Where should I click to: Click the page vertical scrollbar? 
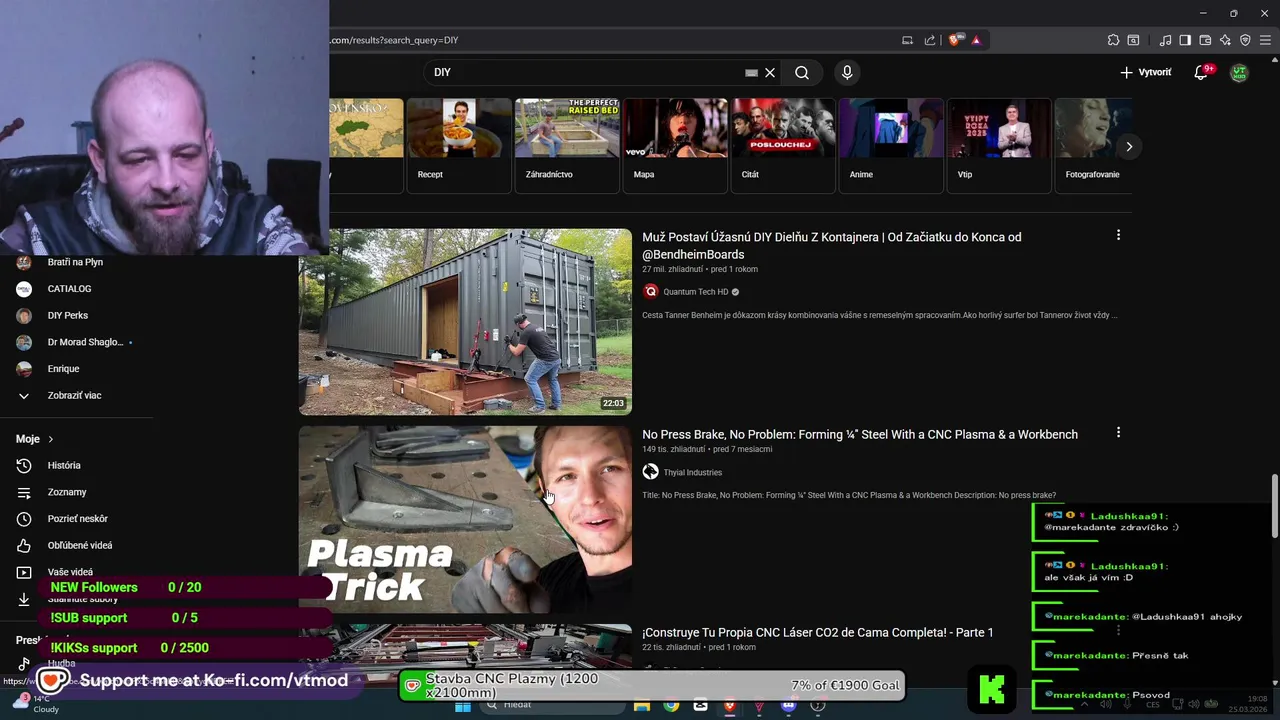pyautogui.click(x=1274, y=507)
